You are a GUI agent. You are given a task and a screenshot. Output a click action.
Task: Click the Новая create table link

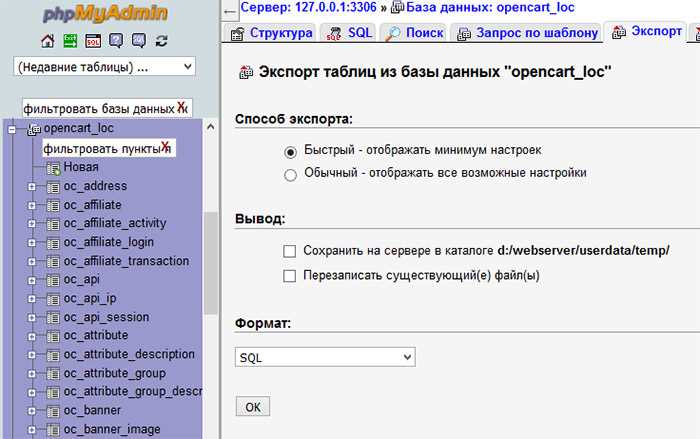[81, 167]
